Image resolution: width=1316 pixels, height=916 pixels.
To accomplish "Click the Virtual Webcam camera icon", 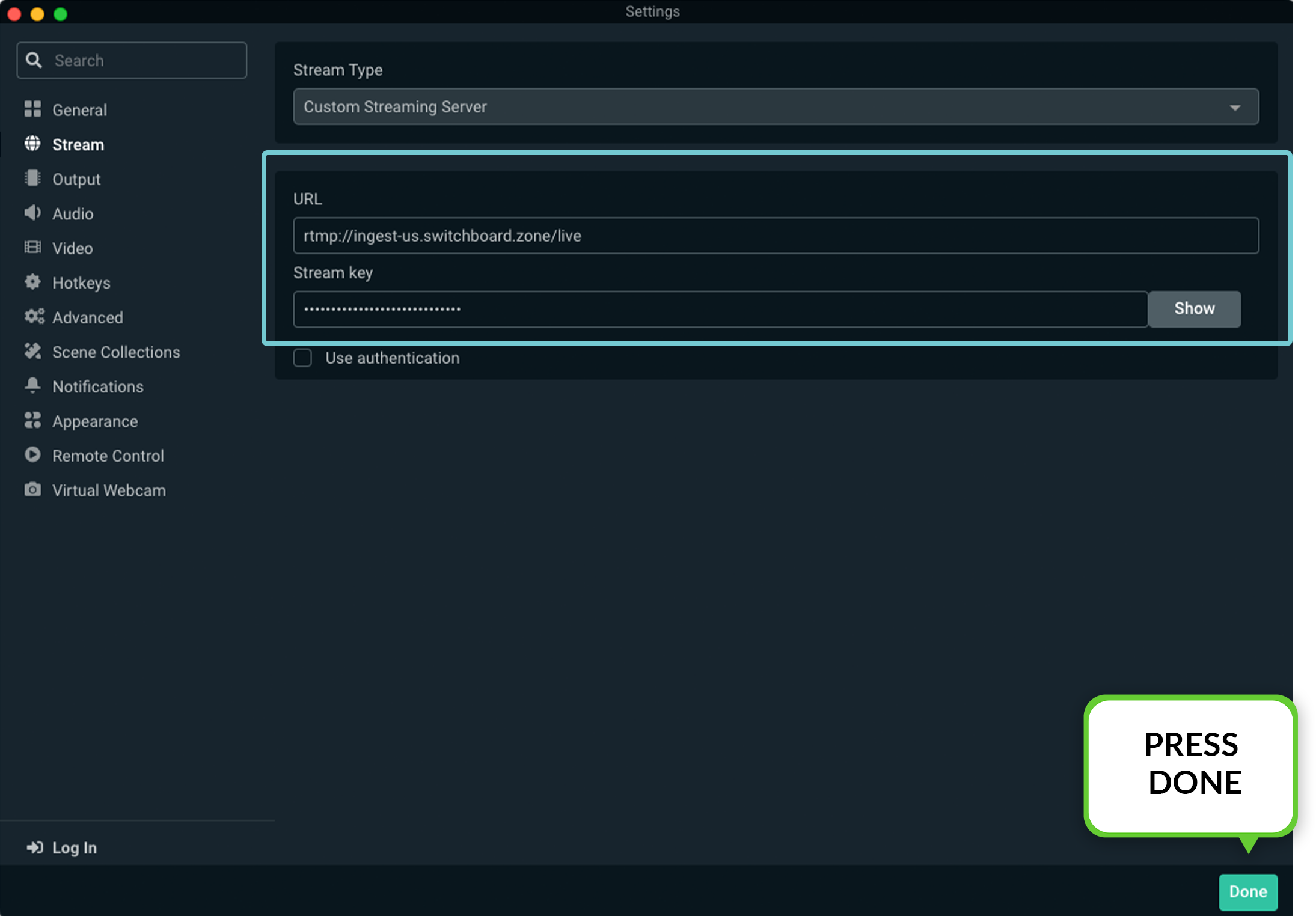I will pos(32,489).
